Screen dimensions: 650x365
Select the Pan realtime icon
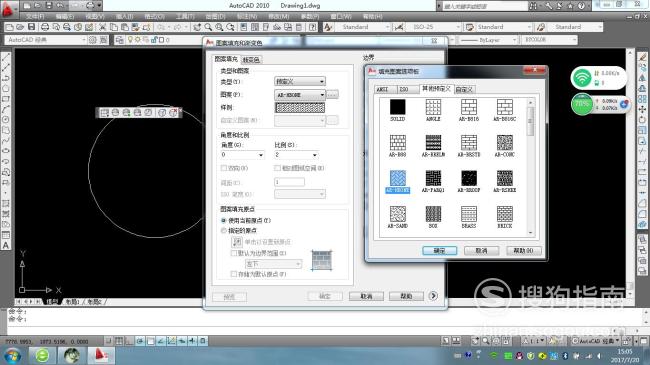197,27
